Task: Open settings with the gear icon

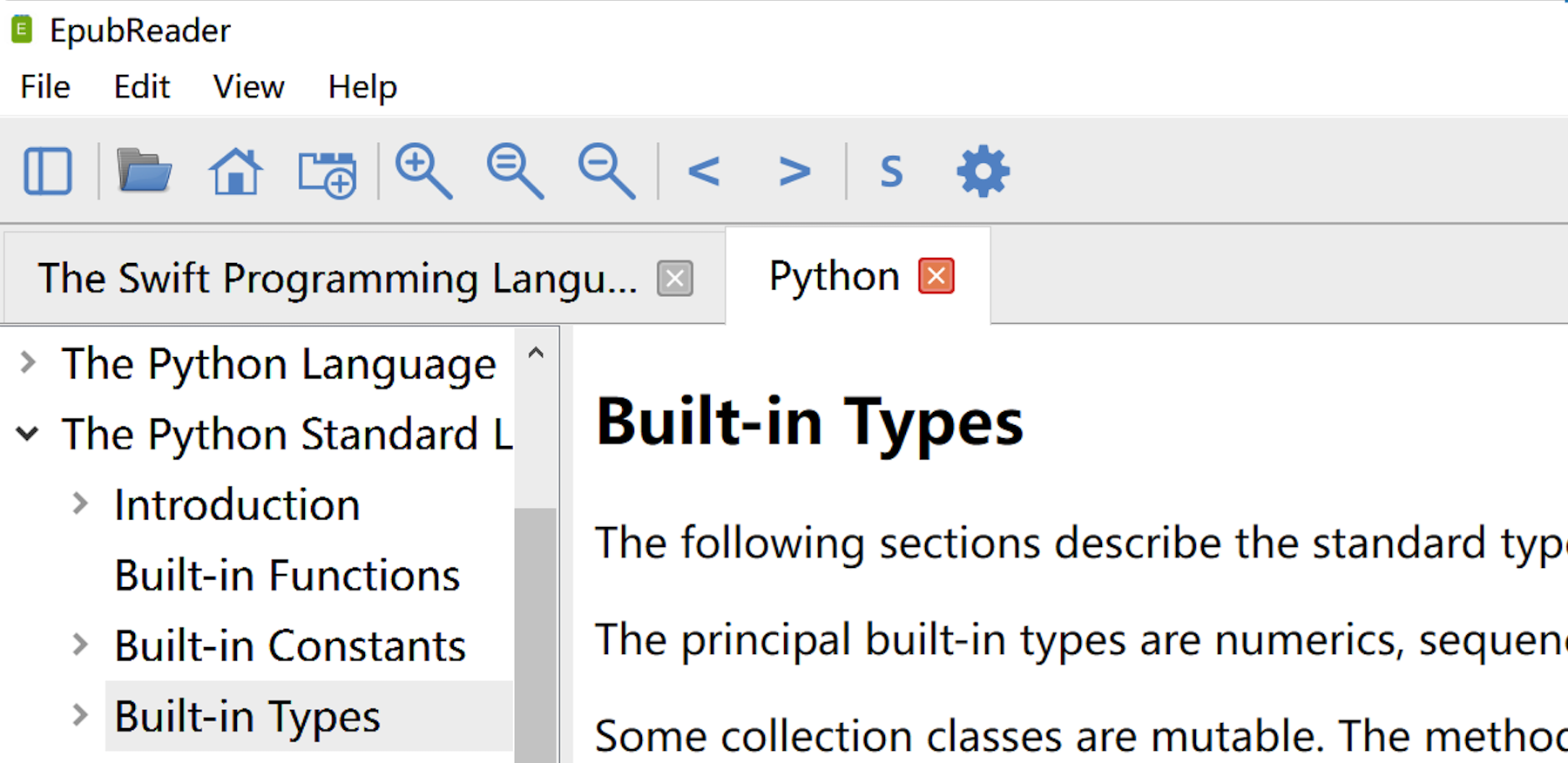Action: (983, 171)
